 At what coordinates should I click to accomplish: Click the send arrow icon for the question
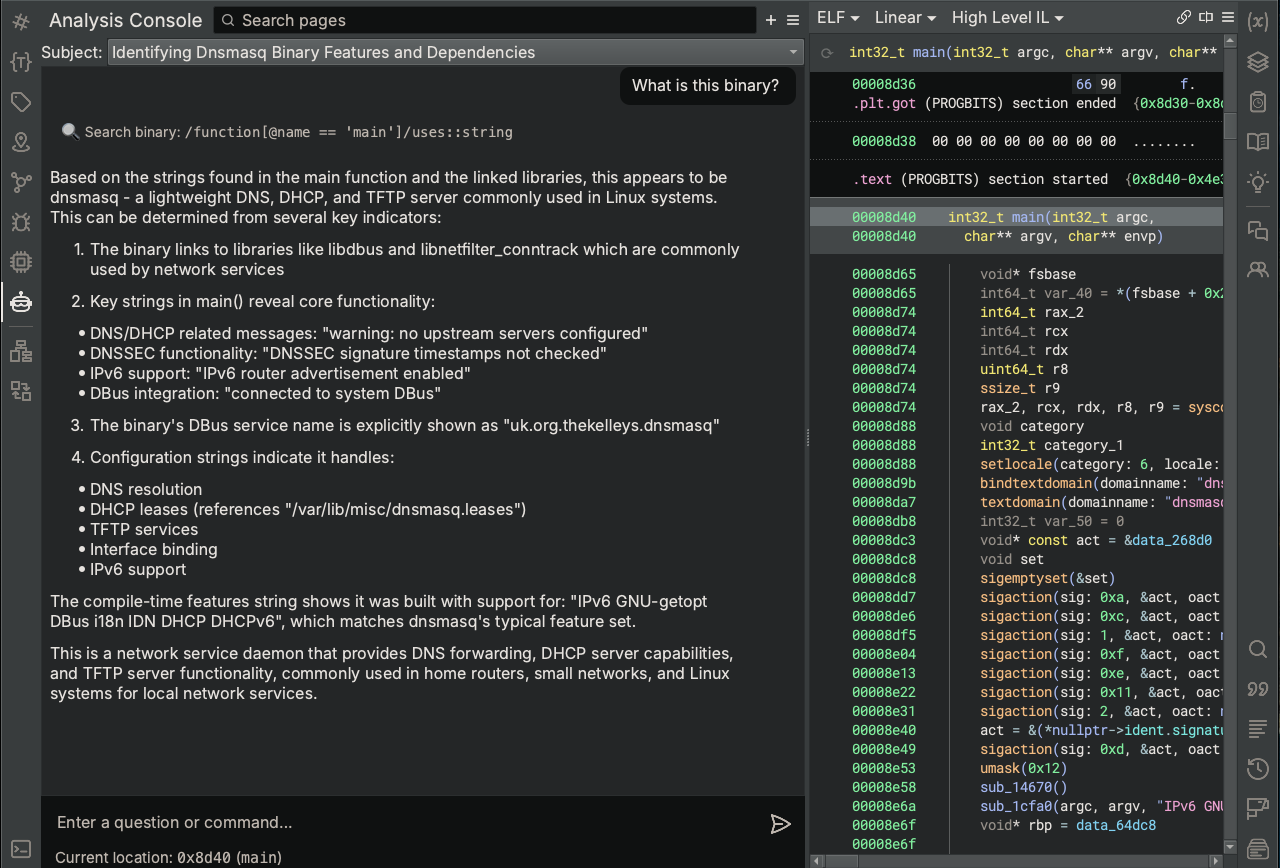point(781,824)
